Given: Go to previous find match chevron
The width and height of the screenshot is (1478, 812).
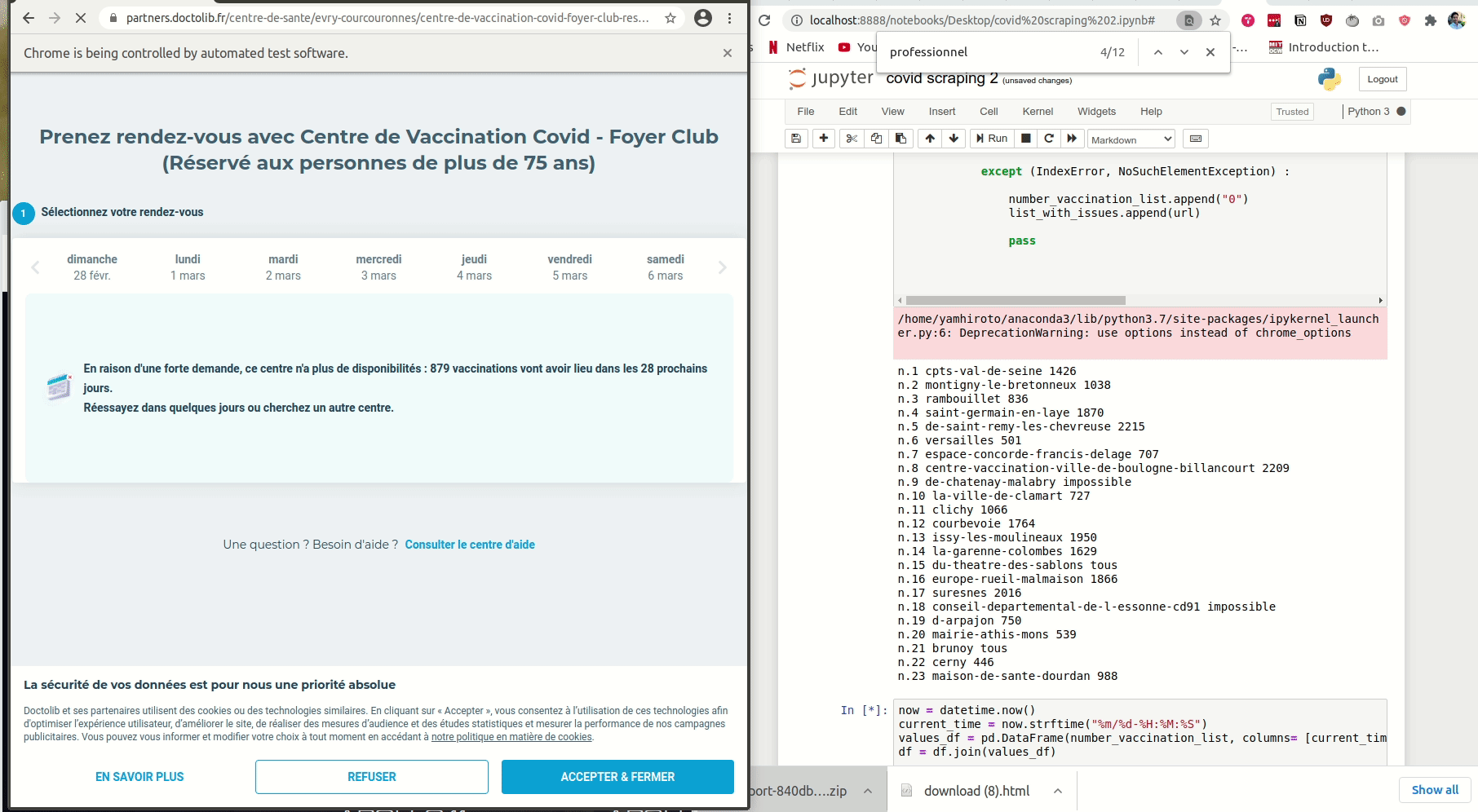Looking at the screenshot, I should pyautogui.click(x=1157, y=52).
